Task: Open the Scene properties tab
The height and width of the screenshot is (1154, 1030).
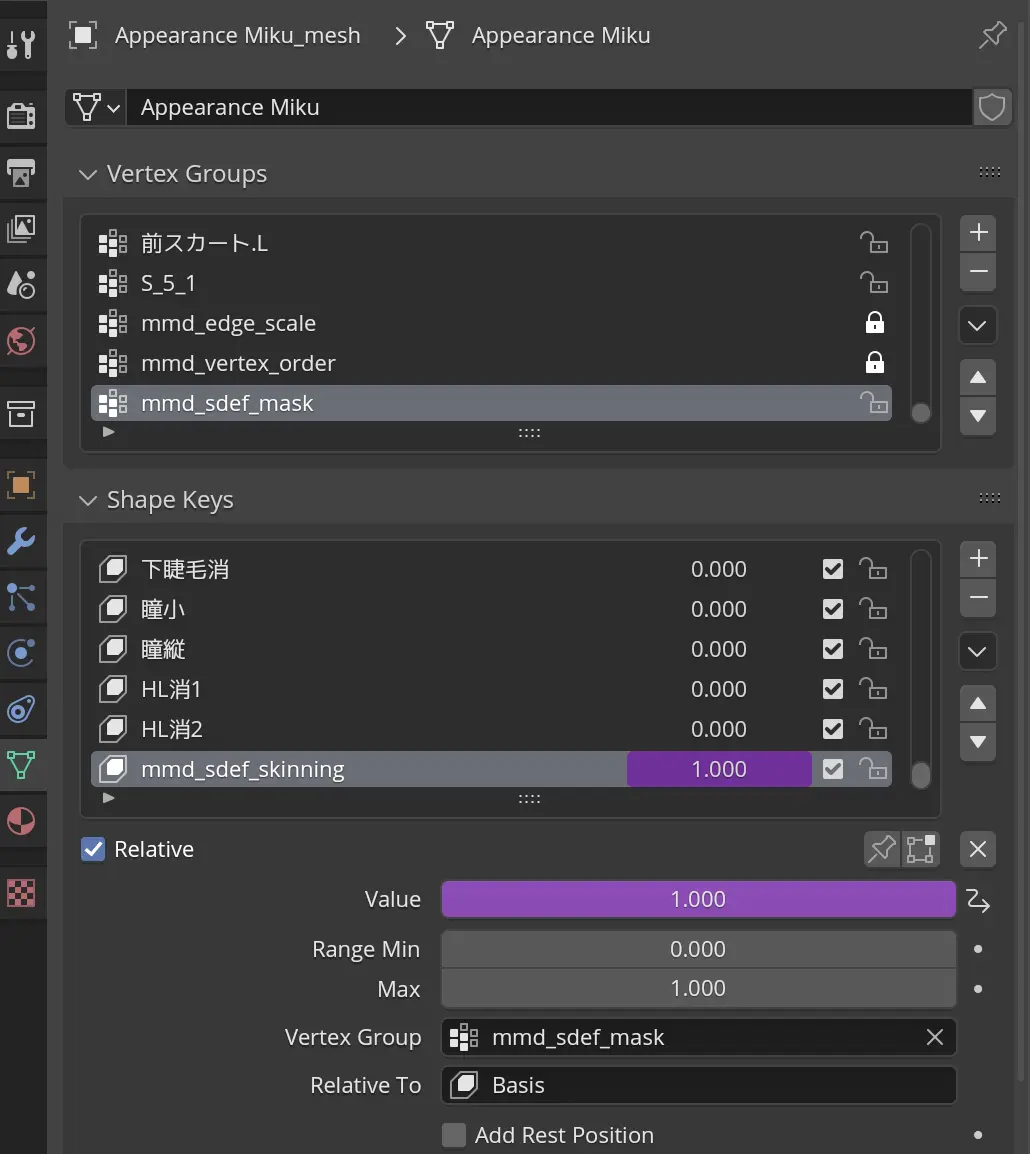Action: point(21,284)
